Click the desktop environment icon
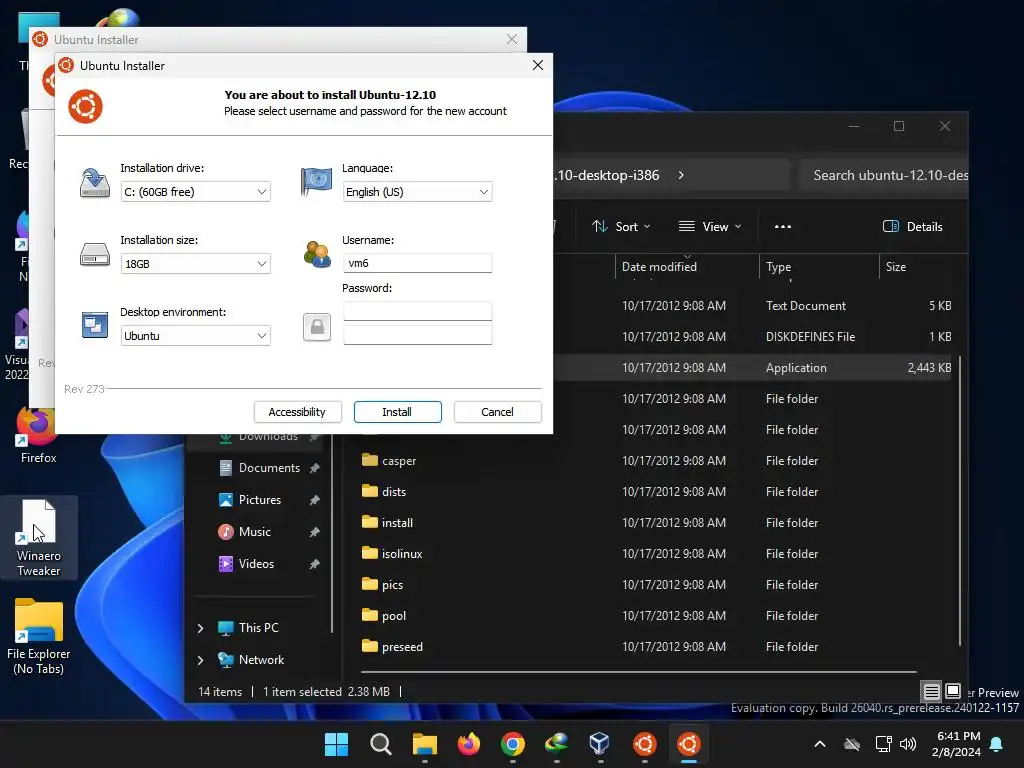The image size is (1024, 768). pyautogui.click(x=95, y=325)
